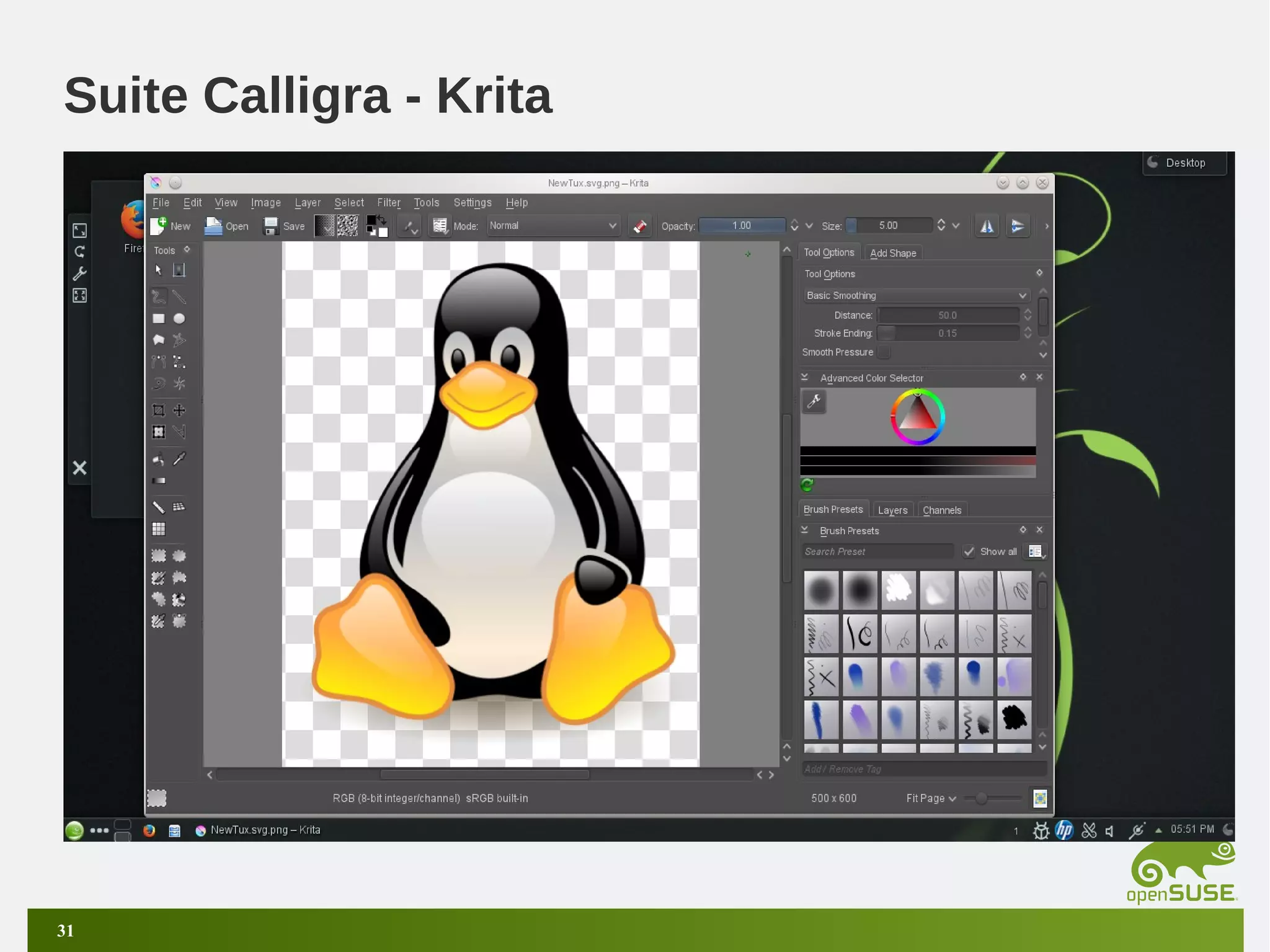Toggle vertical mirror mode
The image size is (1270, 952).
click(1018, 226)
